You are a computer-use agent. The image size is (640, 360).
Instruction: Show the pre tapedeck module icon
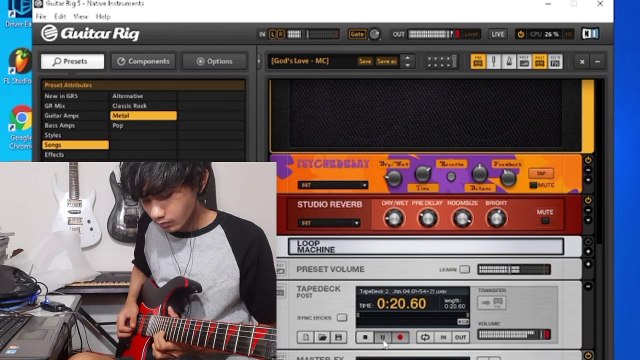coord(478,62)
